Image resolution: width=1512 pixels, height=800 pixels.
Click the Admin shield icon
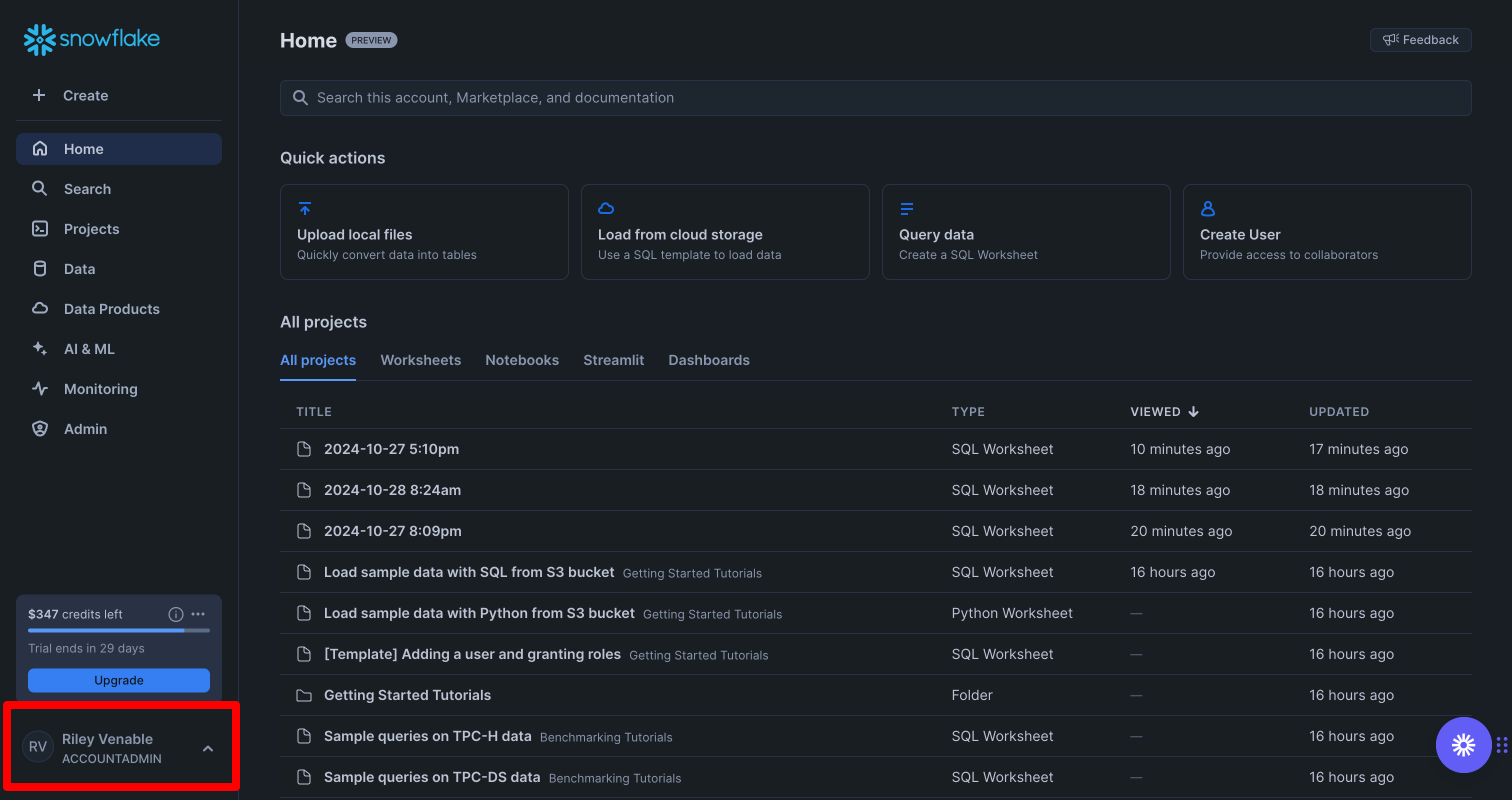pyautogui.click(x=40, y=428)
